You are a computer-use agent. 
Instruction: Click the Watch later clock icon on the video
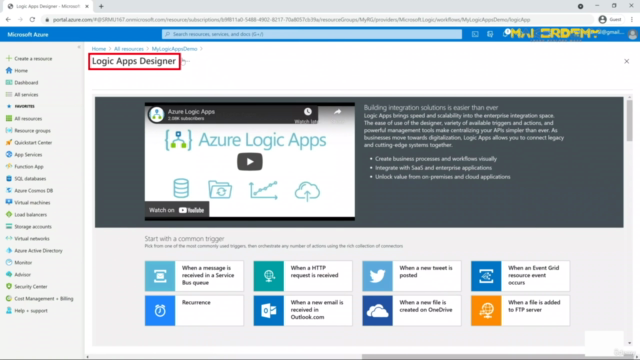coord(308,112)
